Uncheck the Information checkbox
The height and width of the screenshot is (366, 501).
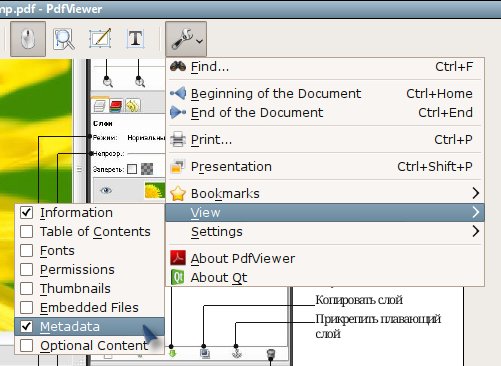pyautogui.click(x=26, y=212)
